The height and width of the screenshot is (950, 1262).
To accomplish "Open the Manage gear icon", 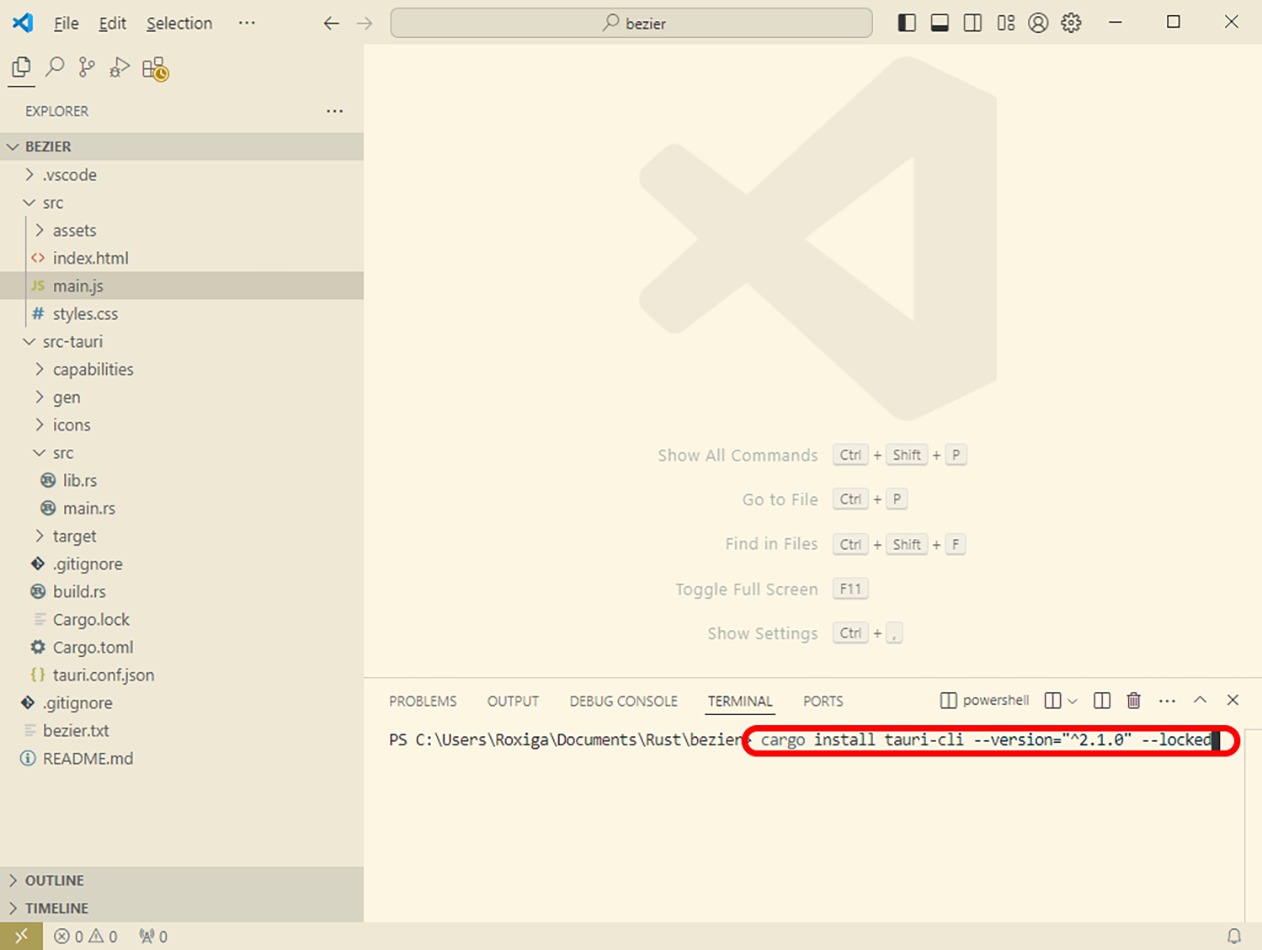I will [1071, 23].
